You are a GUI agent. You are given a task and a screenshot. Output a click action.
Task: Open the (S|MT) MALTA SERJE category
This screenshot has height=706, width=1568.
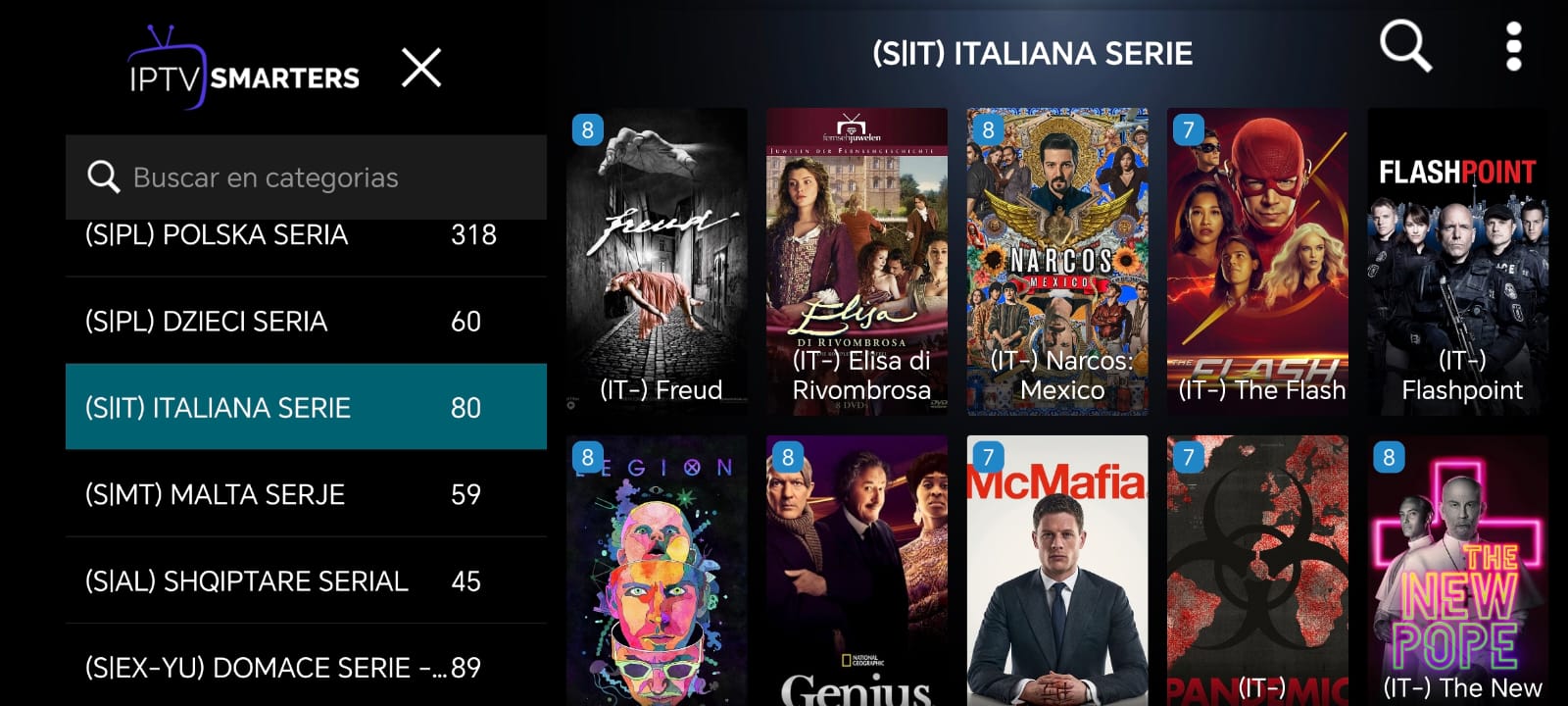pos(306,493)
